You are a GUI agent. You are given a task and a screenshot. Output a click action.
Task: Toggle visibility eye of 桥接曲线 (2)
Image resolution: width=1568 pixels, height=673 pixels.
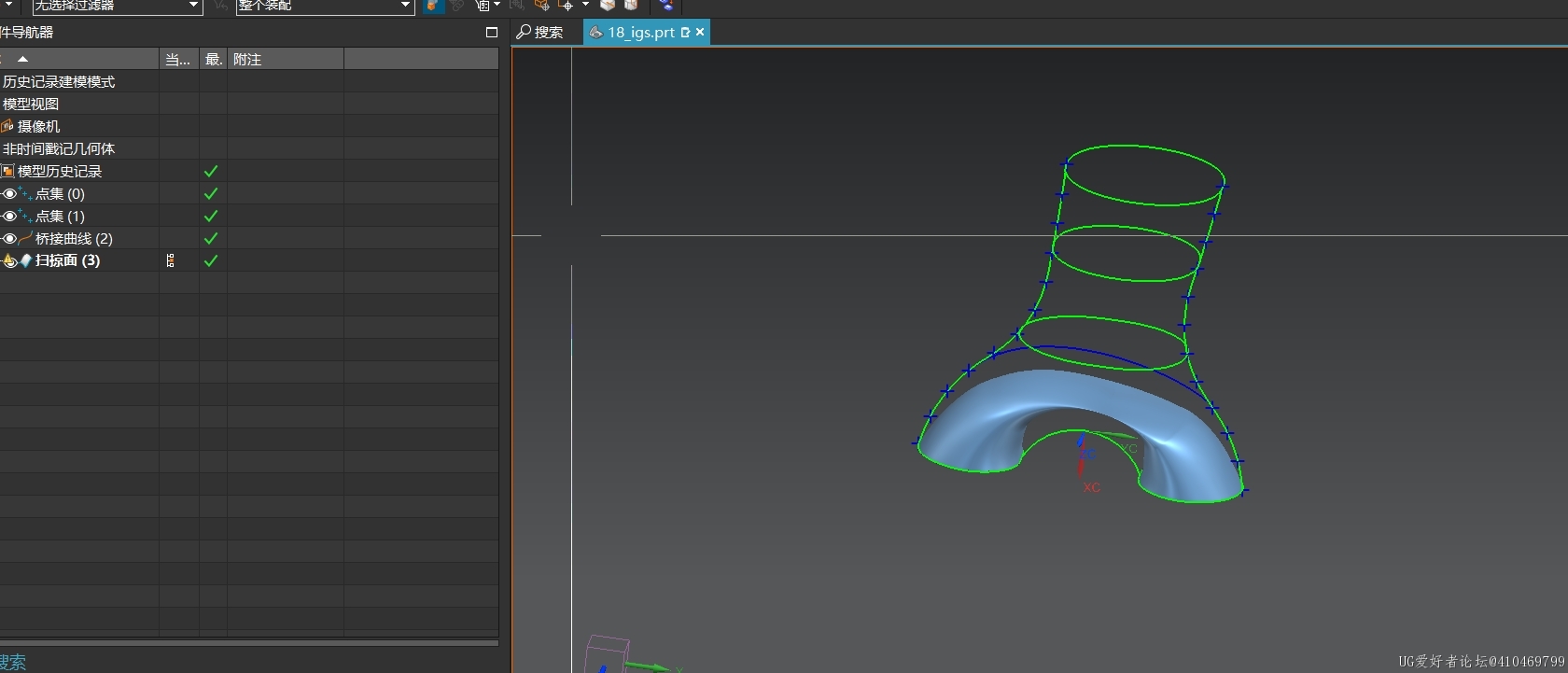pyautogui.click(x=8, y=238)
